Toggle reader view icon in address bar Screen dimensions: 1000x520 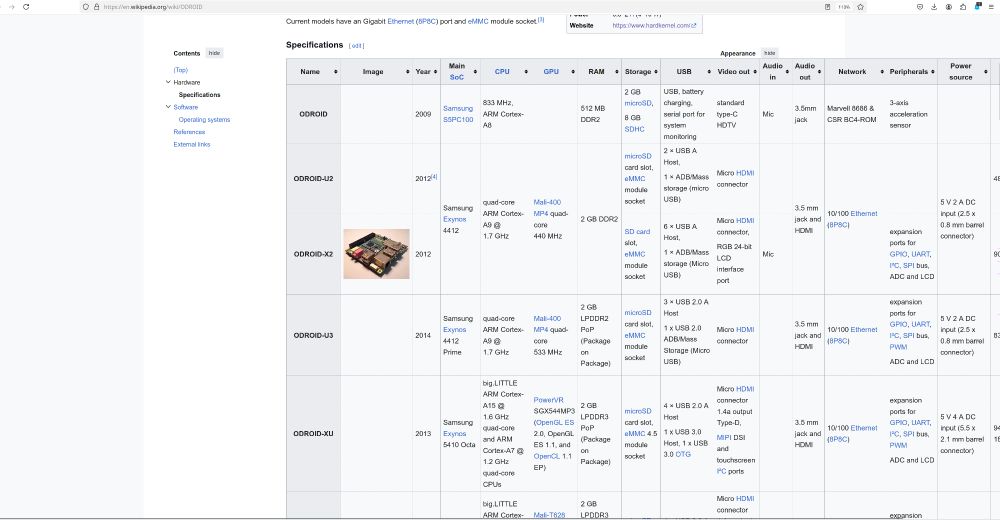pos(827,7)
